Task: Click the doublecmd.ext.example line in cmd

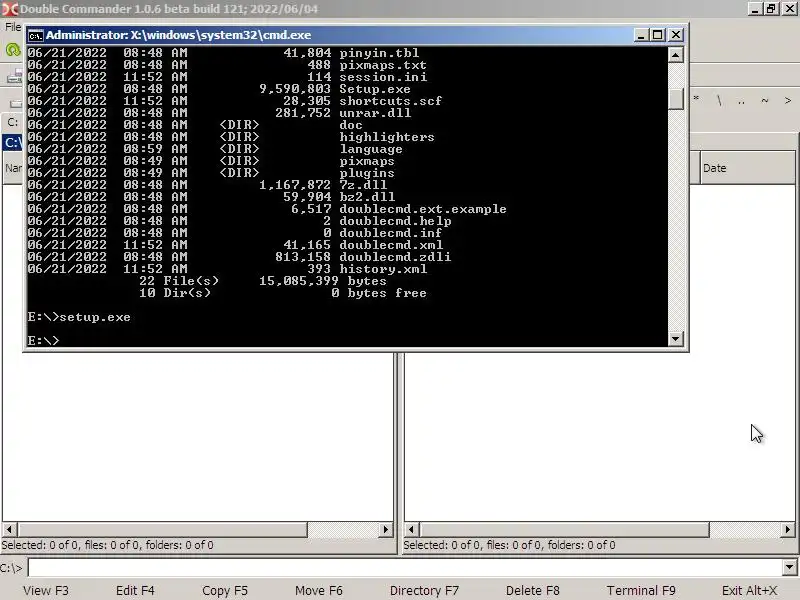Action: (267, 209)
